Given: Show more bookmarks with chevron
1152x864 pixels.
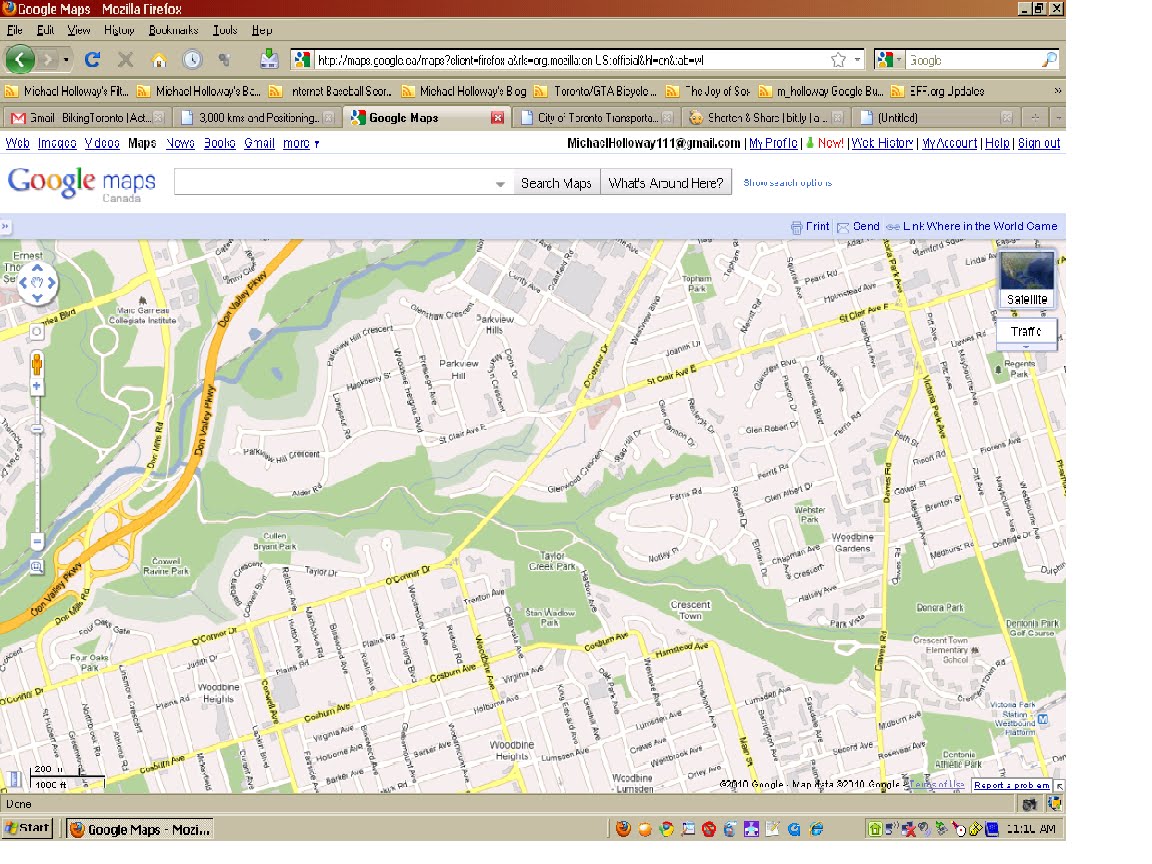Looking at the screenshot, I should [1057, 91].
